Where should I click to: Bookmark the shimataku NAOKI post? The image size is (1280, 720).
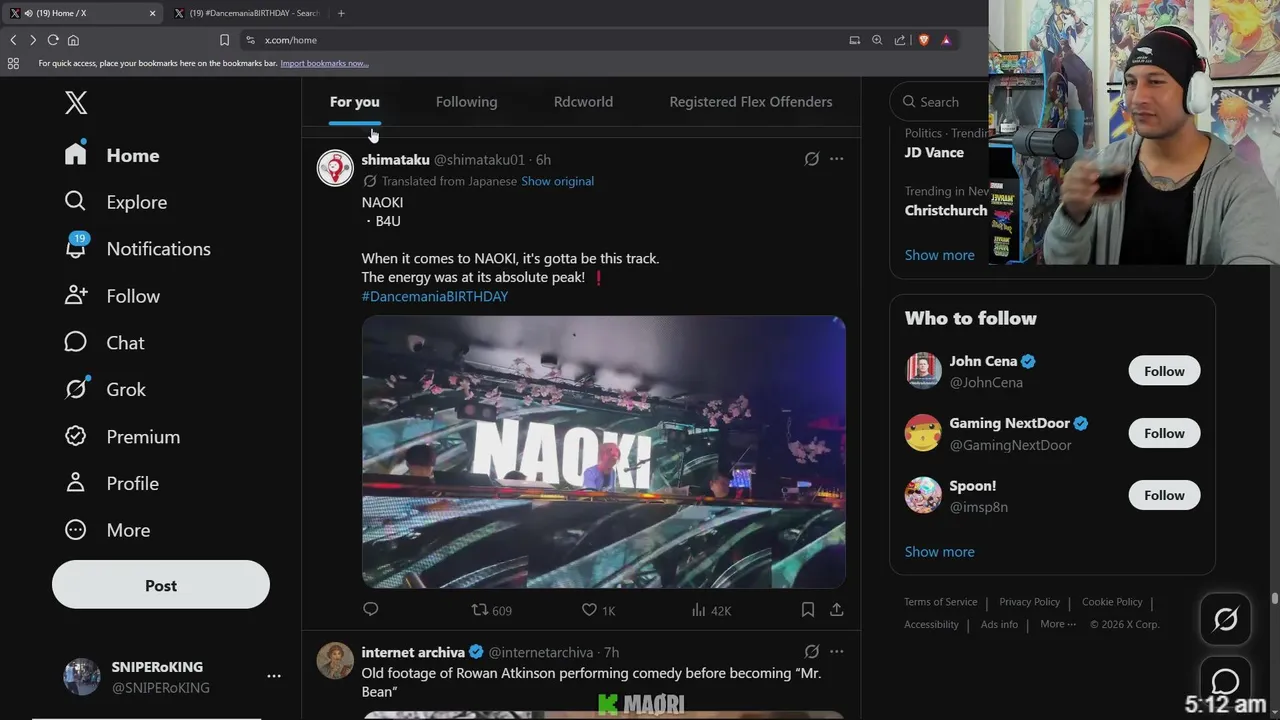coord(808,609)
